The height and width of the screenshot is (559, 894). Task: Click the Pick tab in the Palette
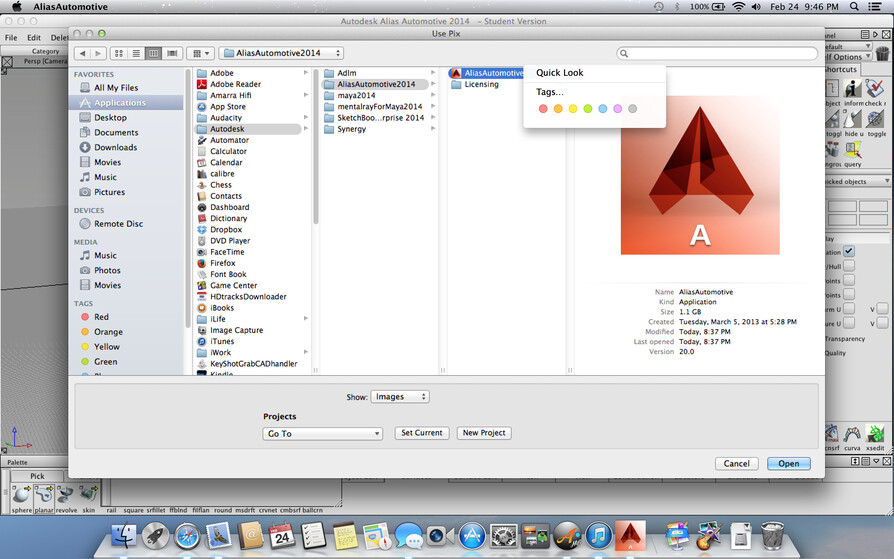tap(38, 476)
